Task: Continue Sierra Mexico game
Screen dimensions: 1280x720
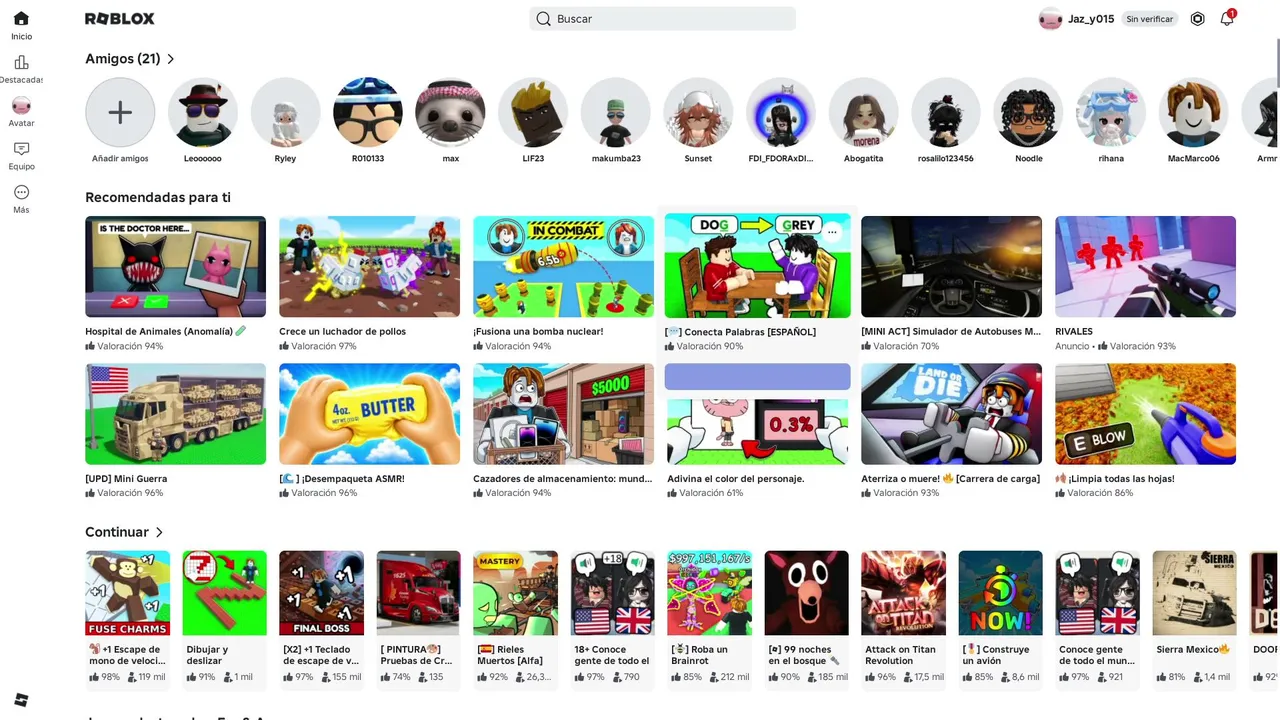Action: click(1194, 593)
